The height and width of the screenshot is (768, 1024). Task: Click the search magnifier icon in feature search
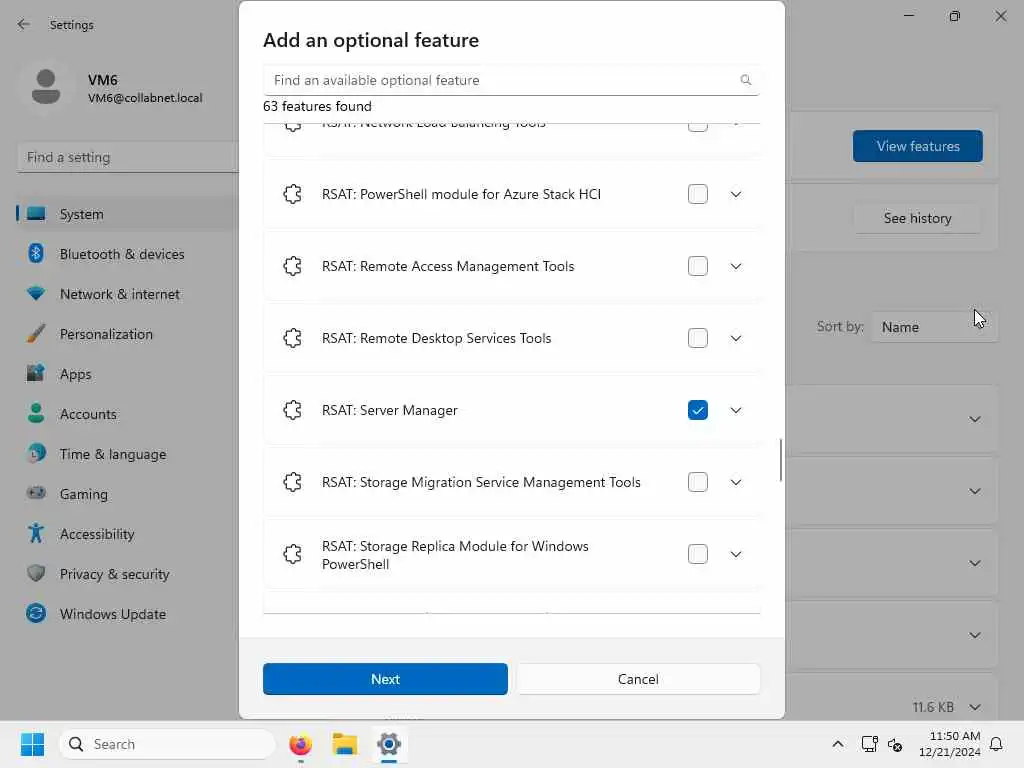click(x=745, y=80)
